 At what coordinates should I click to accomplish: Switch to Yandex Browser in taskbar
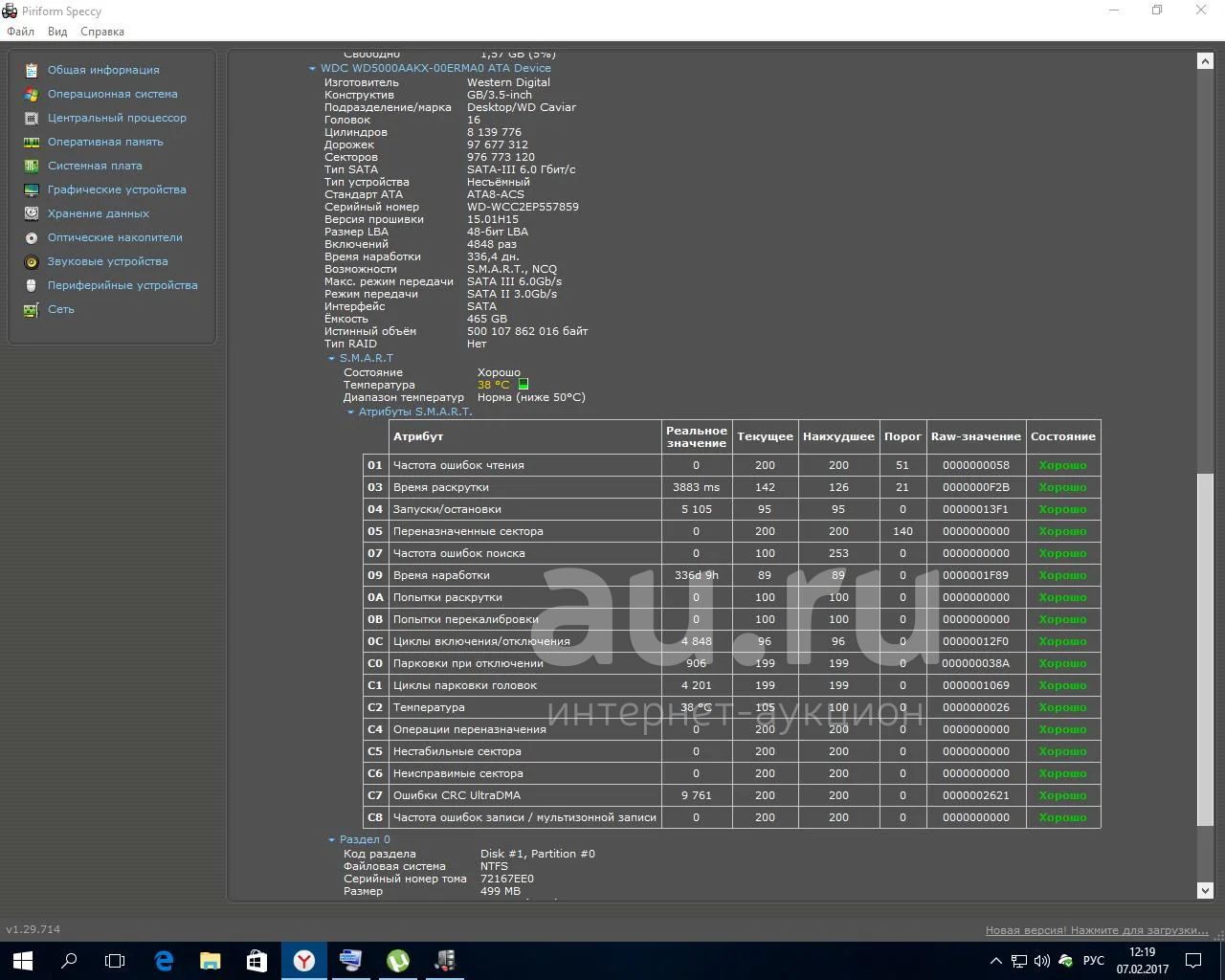pos(303,961)
